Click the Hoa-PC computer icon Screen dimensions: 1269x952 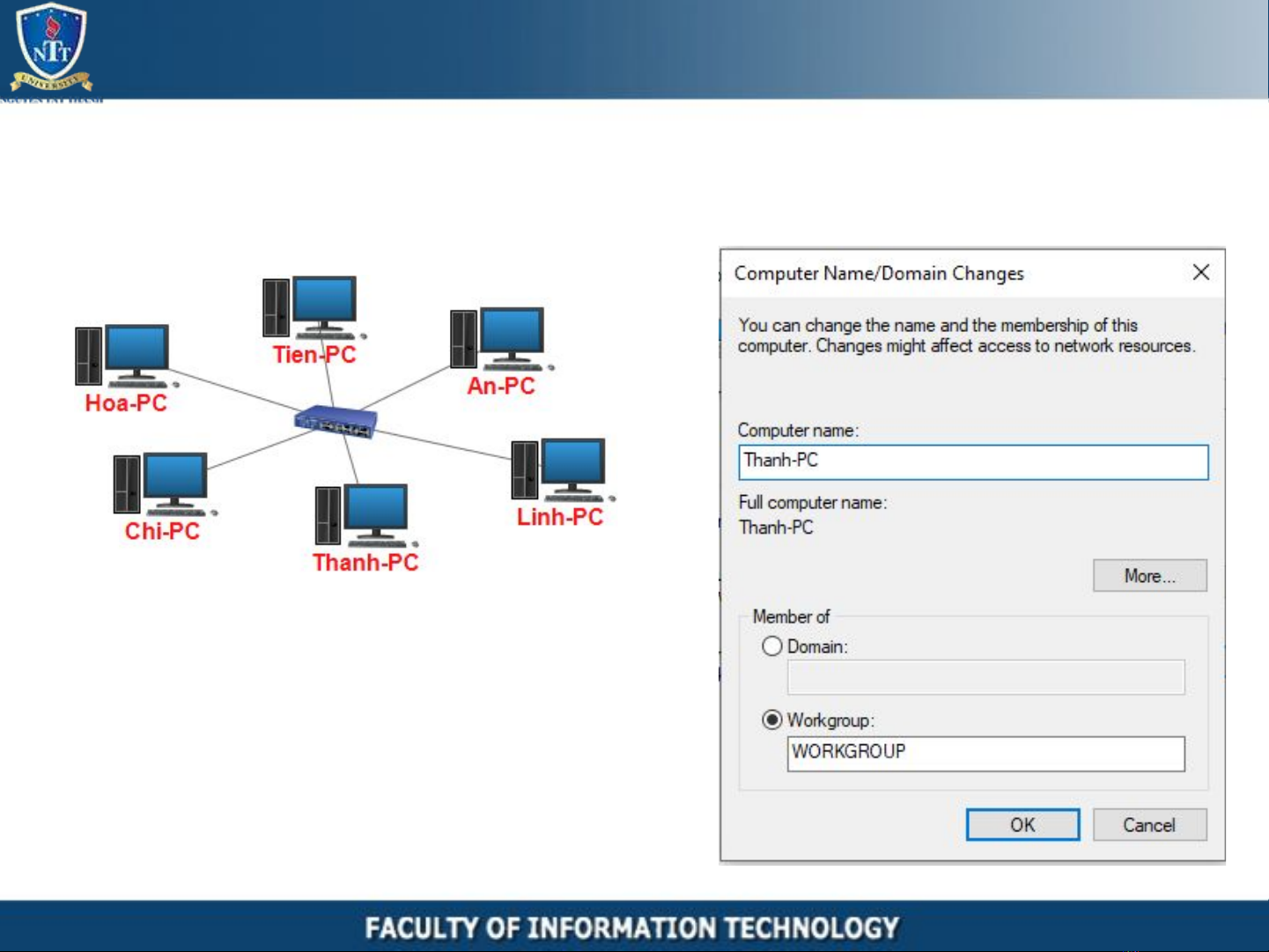pos(125,356)
